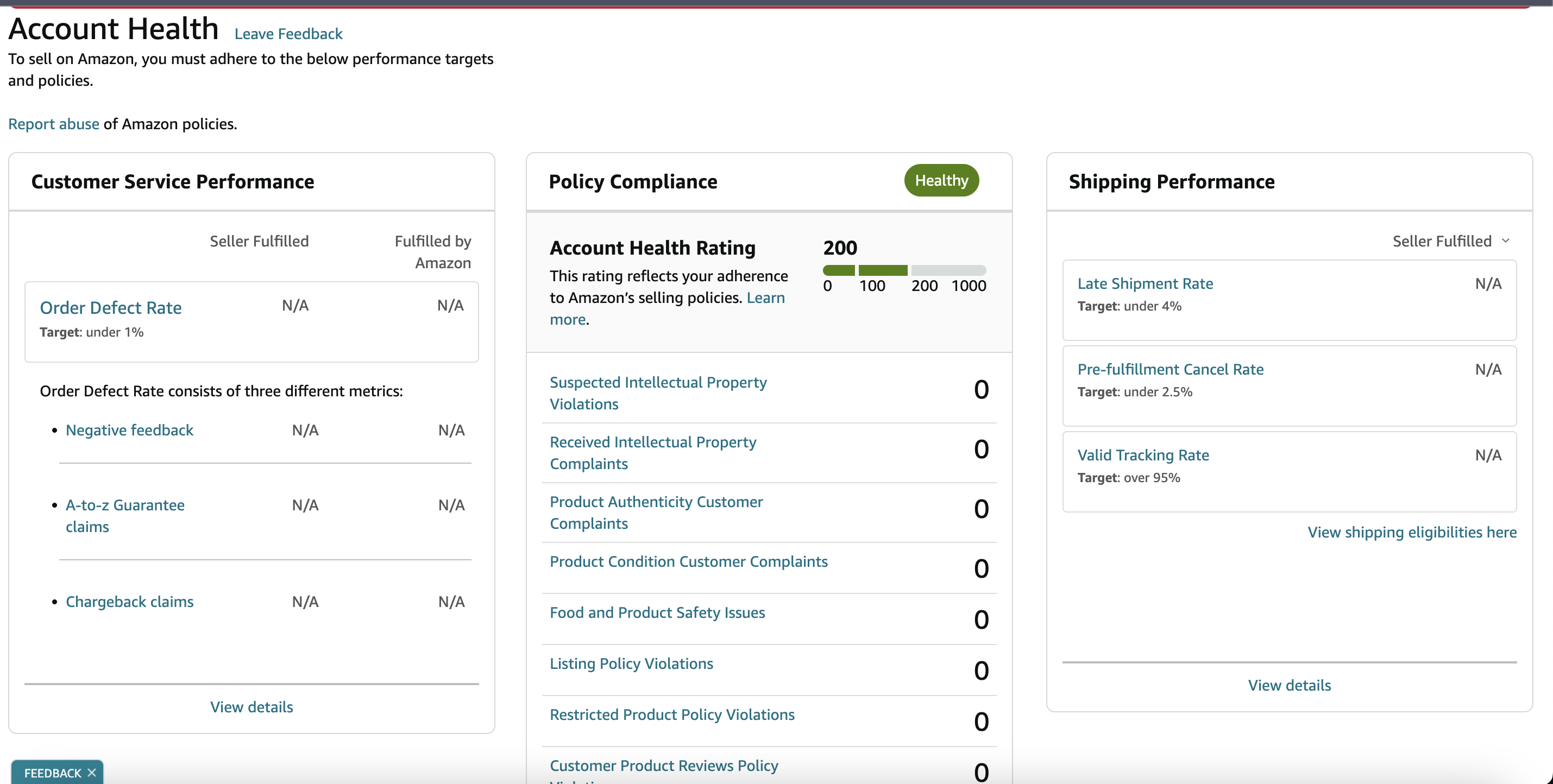Image resolution: width=1553 pixels, height=784 pixels.
Task: Open Restricted Product Policy Violations
Action: 671,714
